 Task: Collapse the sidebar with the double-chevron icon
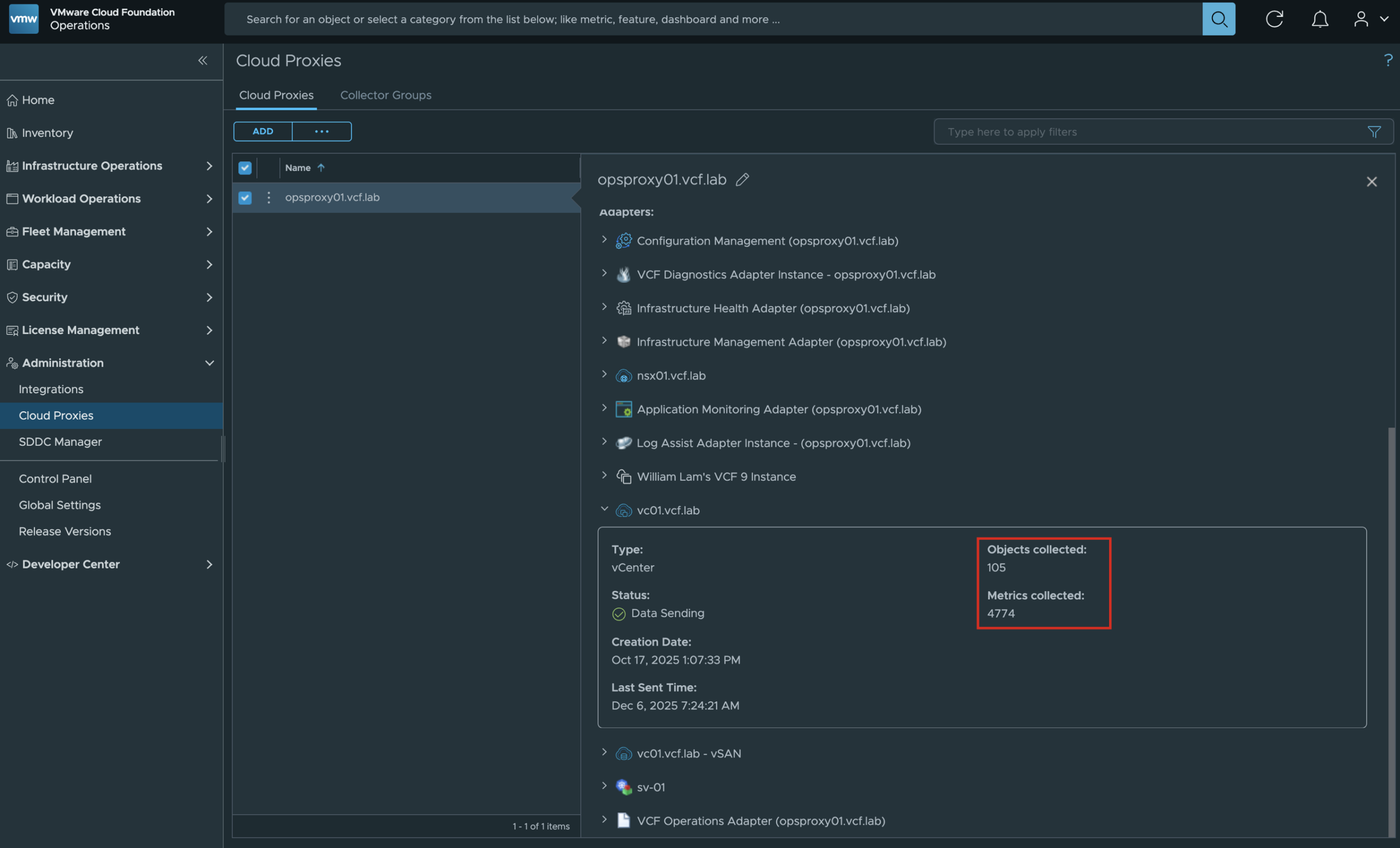203,60
